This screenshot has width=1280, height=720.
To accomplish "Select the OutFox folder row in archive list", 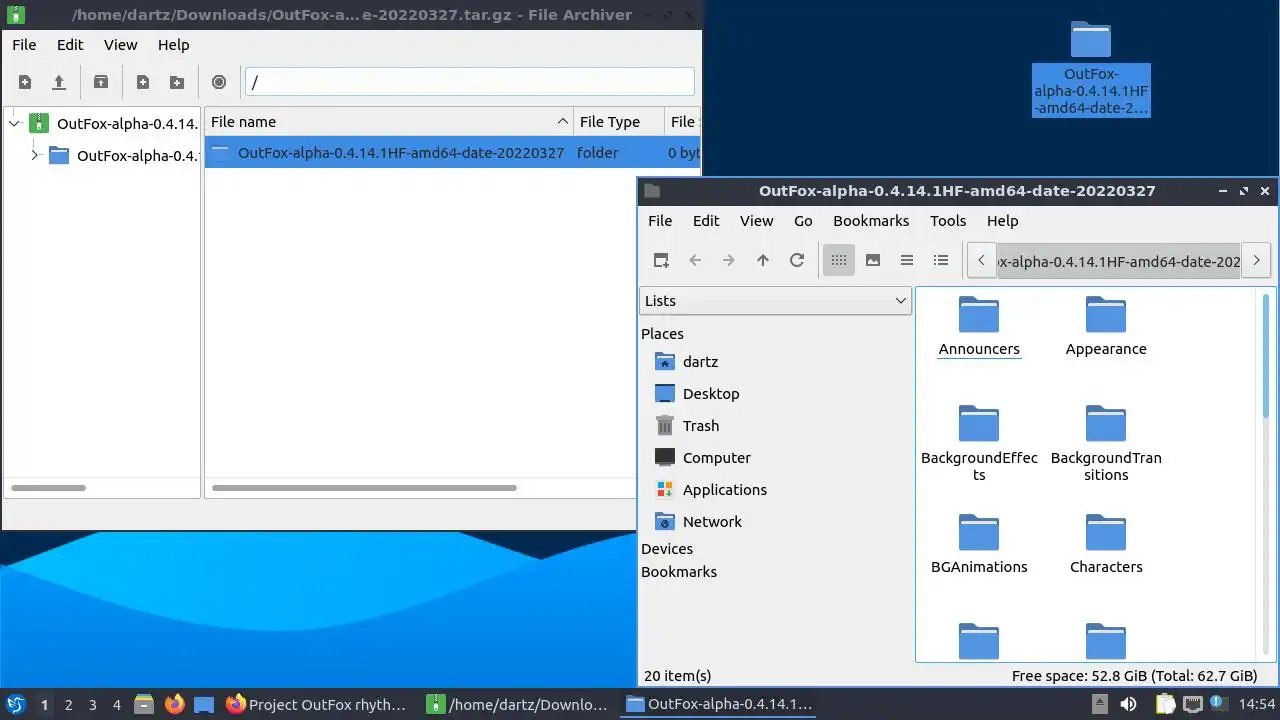I will (453, 153).
